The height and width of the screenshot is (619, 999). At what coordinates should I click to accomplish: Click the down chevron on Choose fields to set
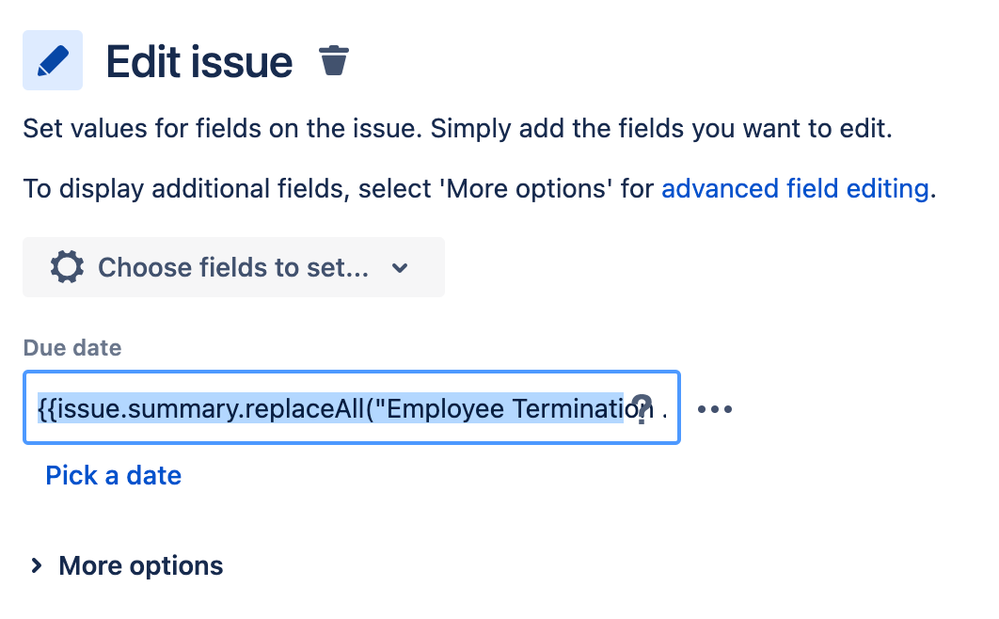399,268
